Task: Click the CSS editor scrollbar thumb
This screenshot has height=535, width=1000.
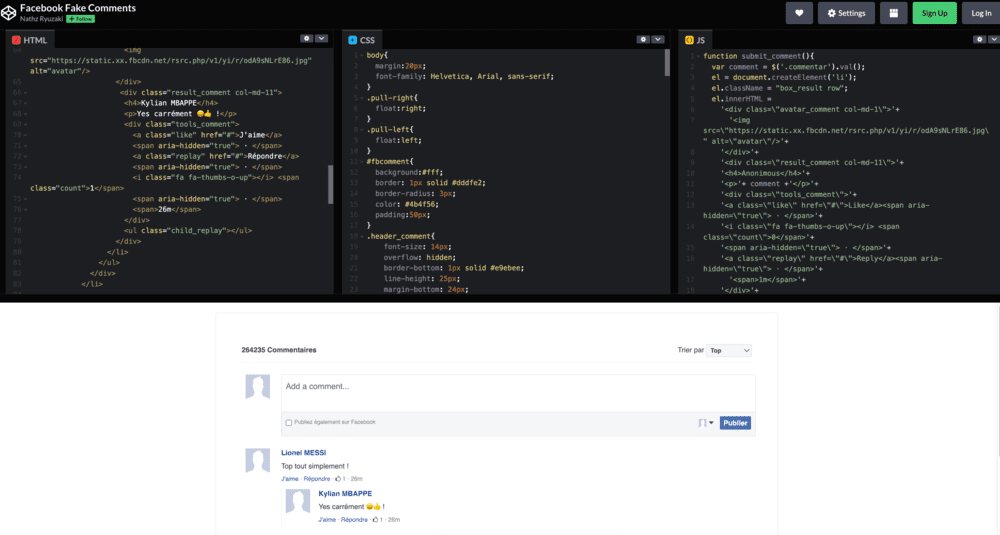Action: coord(667,63)
